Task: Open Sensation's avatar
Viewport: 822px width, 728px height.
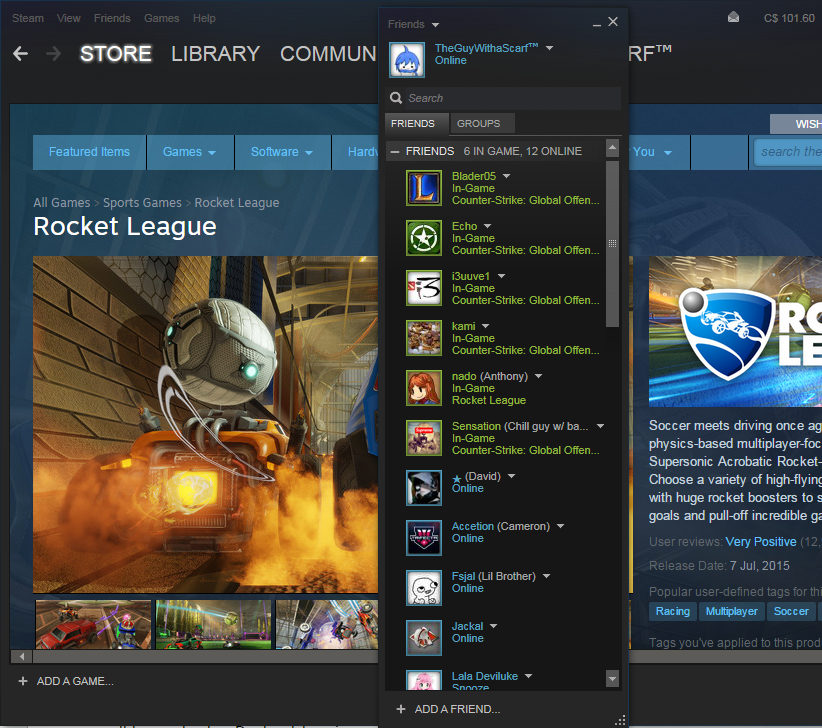Action: (x=424, y=438)
